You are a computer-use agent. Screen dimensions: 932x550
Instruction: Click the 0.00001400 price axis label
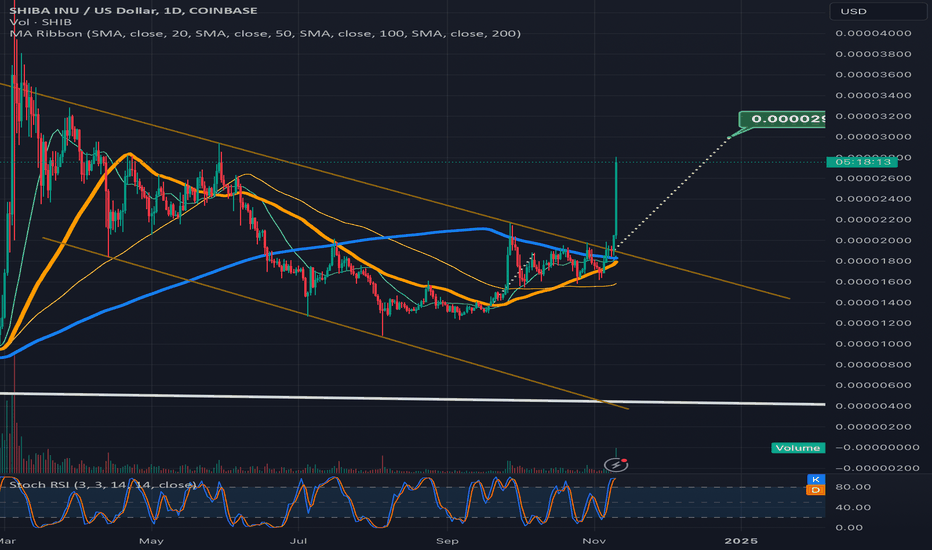pyautogui.click(x=873, y=303)
